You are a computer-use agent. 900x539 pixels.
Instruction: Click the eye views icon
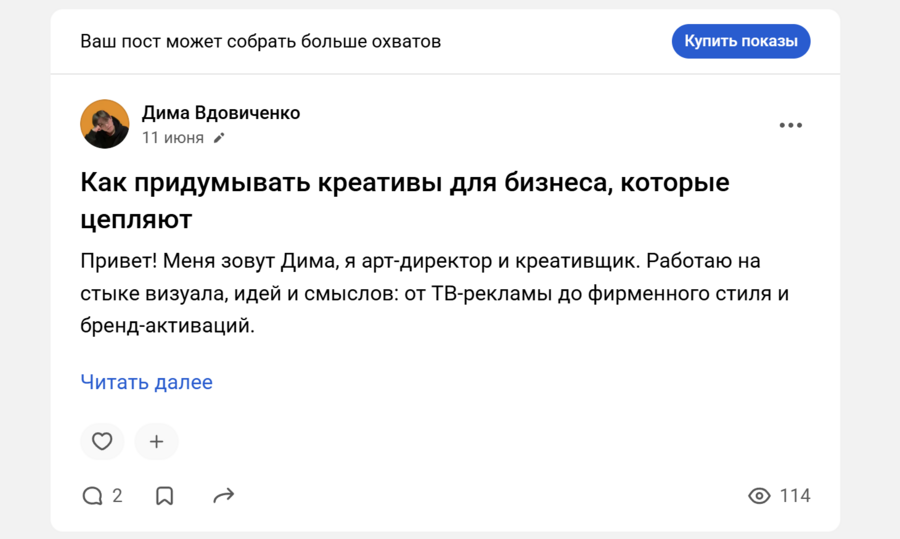click(x=759, y=496)
